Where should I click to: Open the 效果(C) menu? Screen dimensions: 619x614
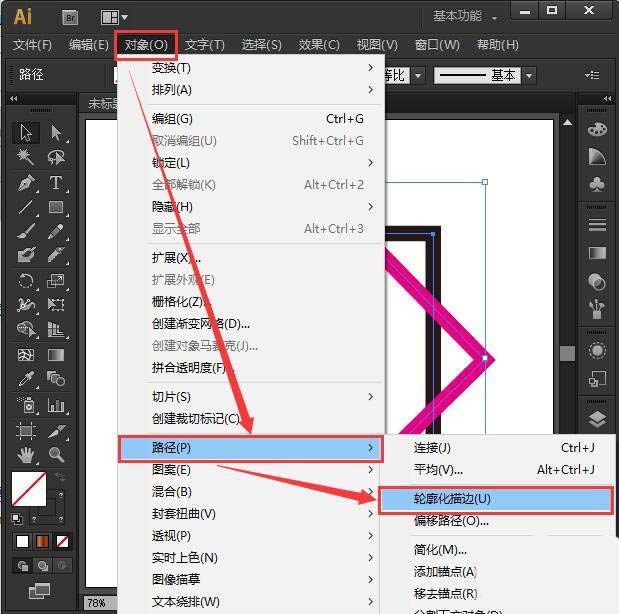coord(319,45)
